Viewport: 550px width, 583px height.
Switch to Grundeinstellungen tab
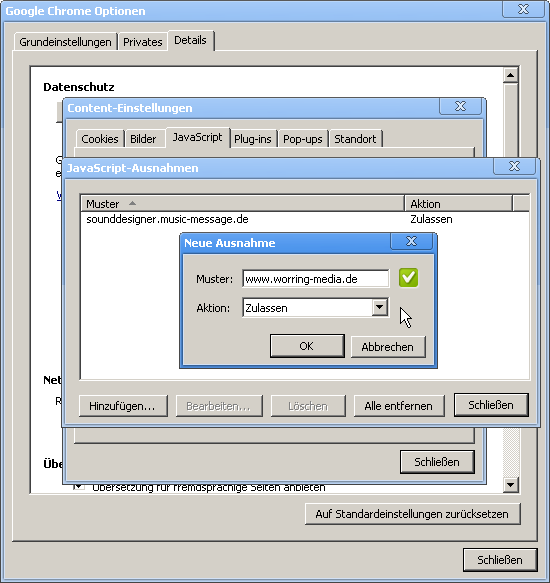click(65, 42)
